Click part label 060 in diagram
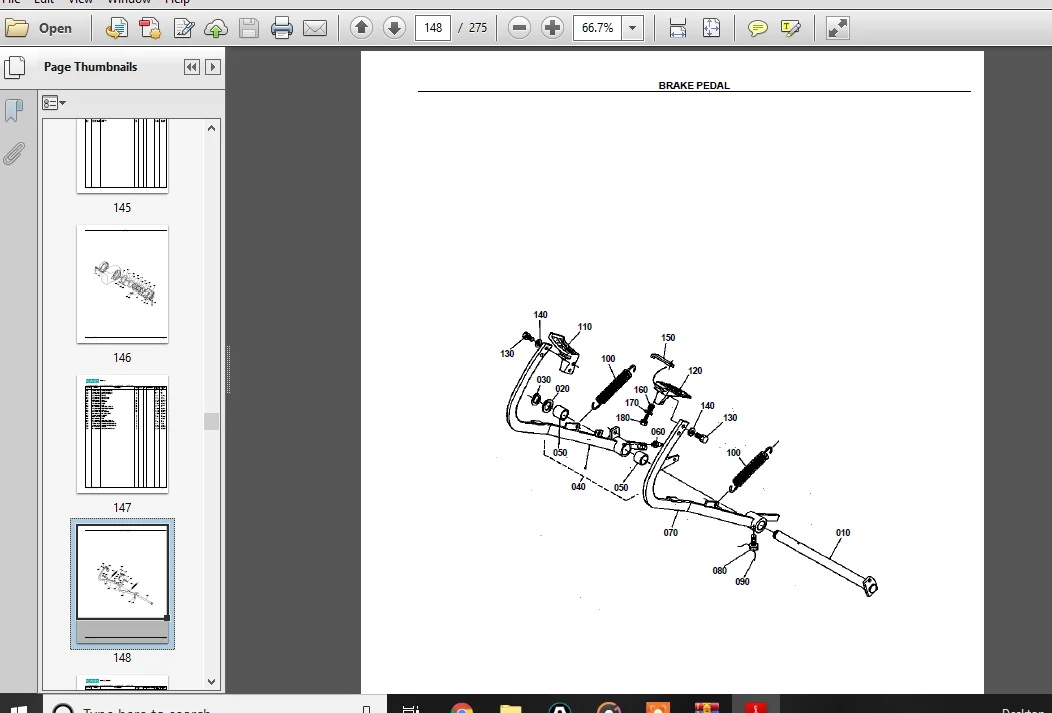Viewport: 1052px width, 713px height. pyautogui.click(x=658, y=431)
